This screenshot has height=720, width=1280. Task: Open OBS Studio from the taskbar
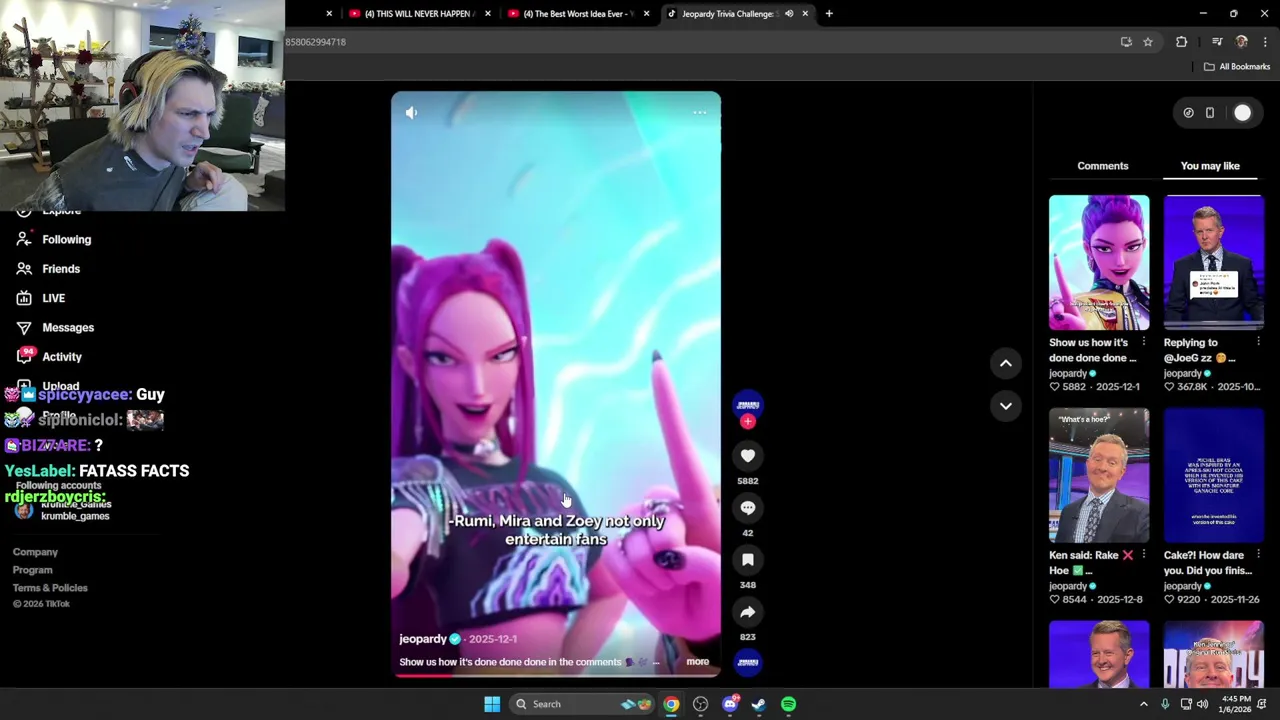pyautogui.click(x=700, y=704)
